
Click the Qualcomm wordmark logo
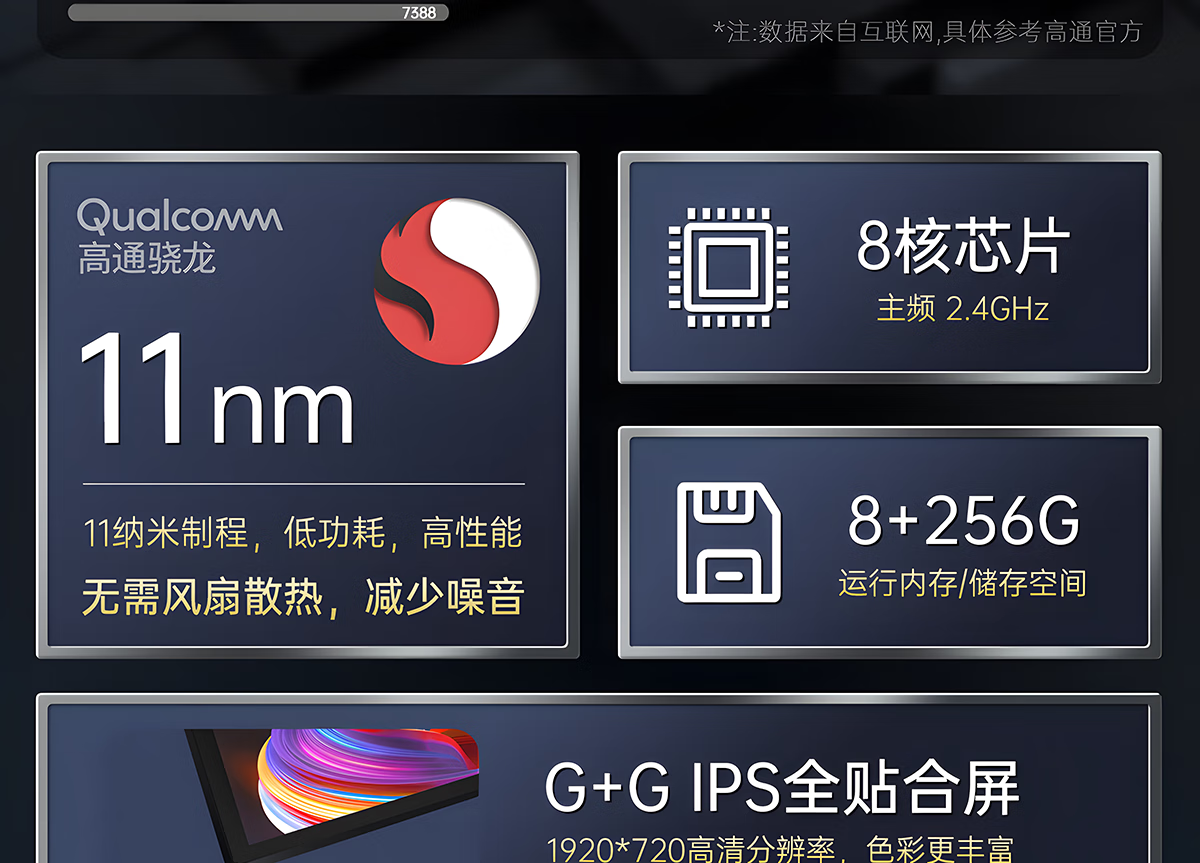[x=180, y=216]
